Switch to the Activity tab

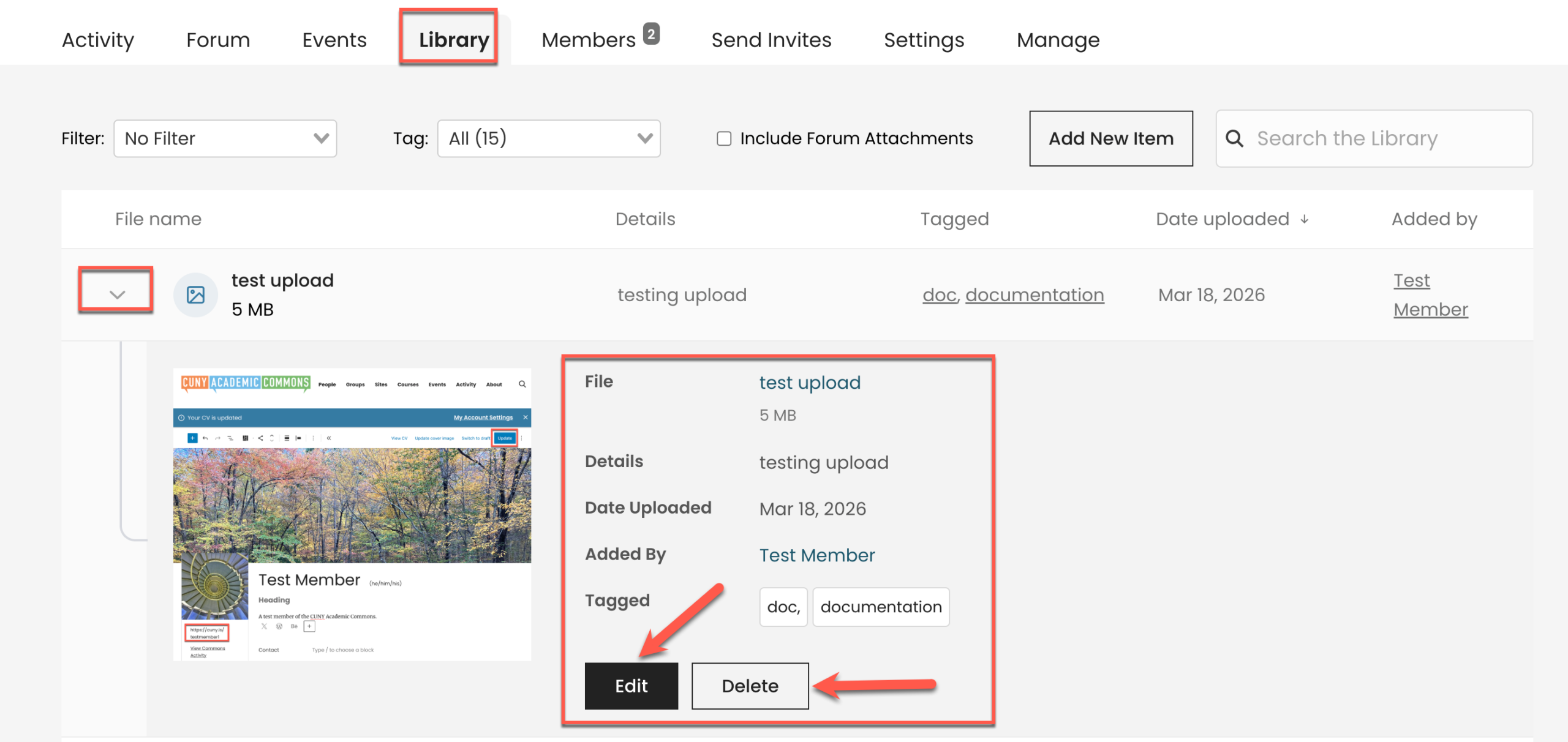(98, 40)
